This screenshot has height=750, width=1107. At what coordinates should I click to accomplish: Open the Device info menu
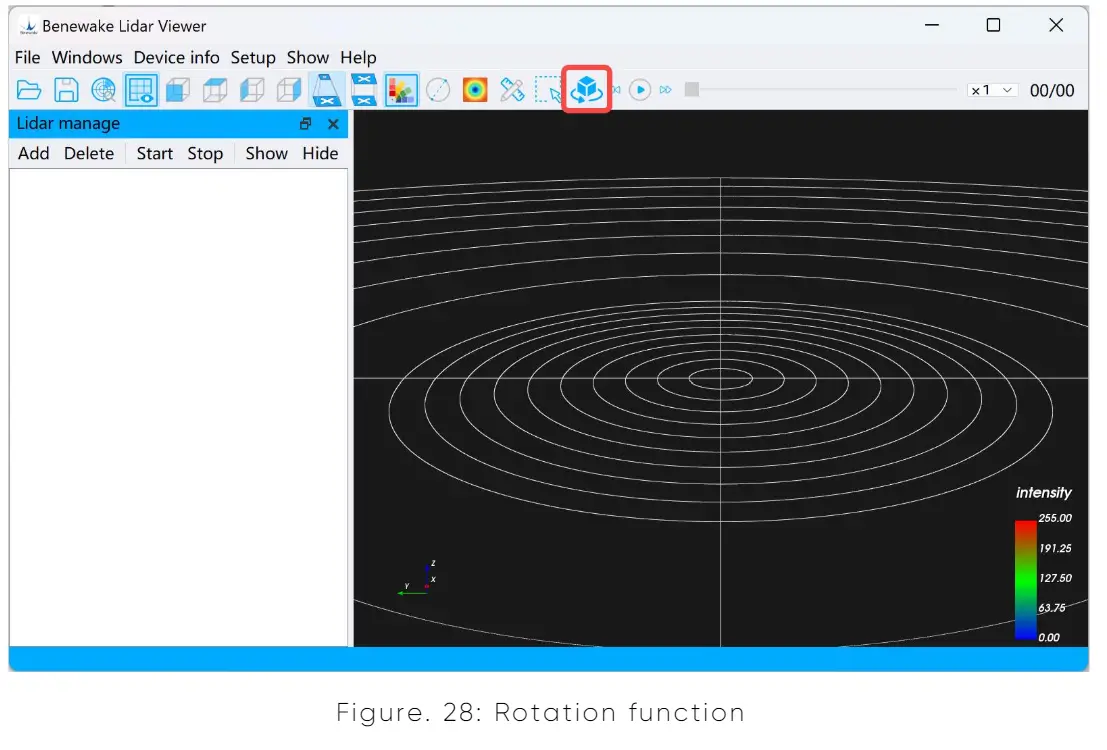[176, 57]
